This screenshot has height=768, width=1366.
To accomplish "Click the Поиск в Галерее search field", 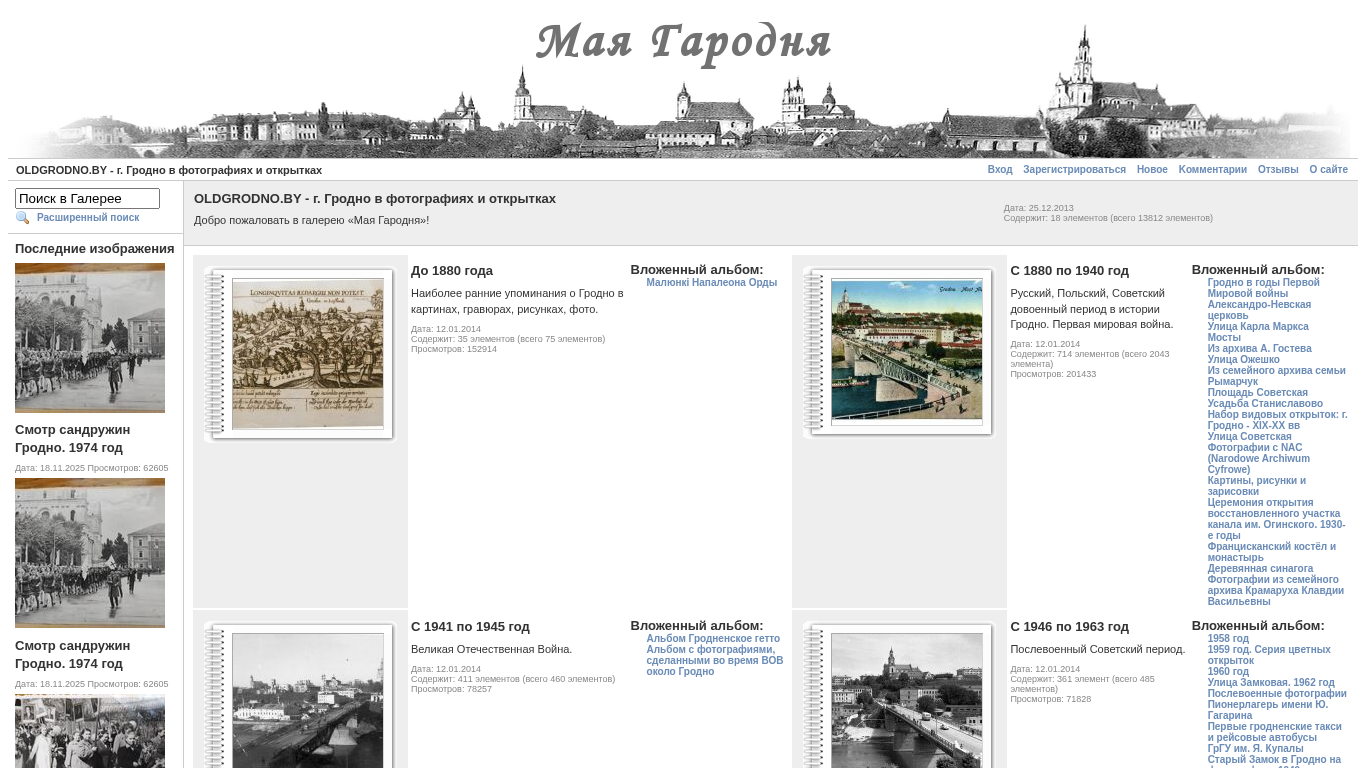I will click(x=87, y=199).
